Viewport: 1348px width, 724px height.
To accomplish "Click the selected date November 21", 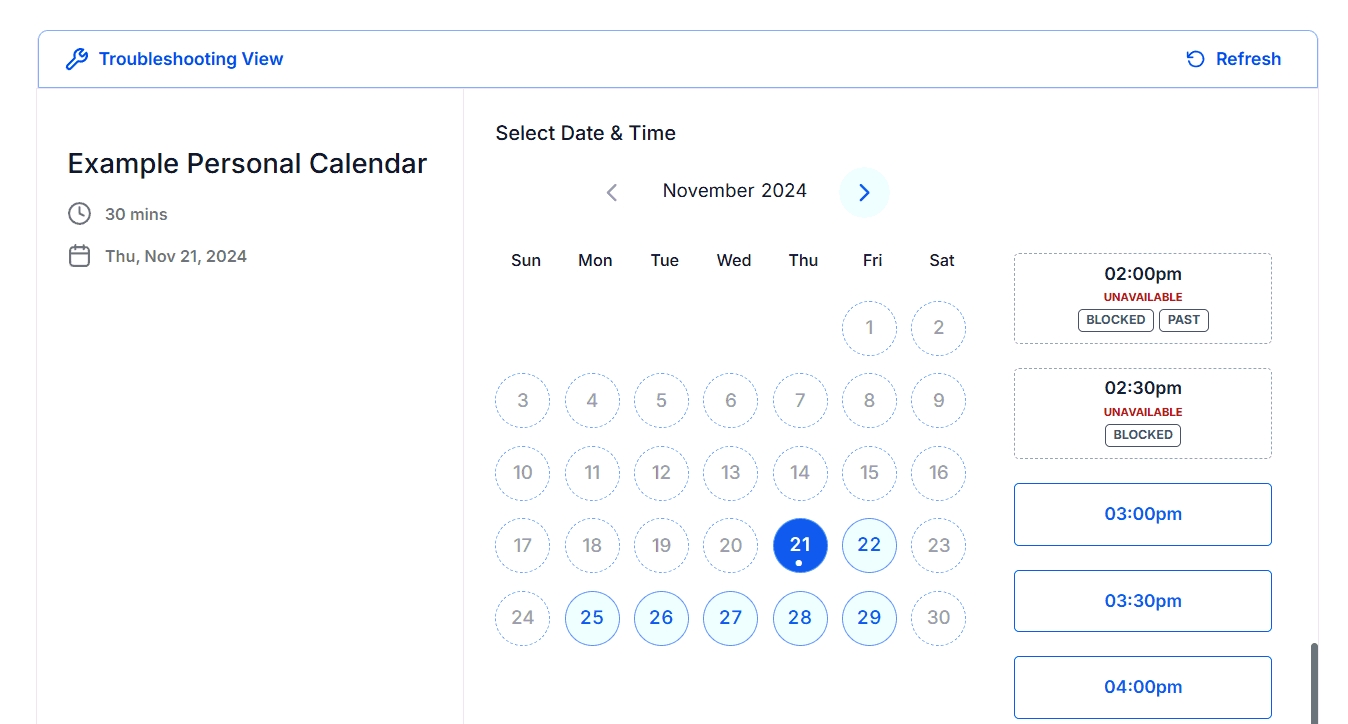I will (800, 545).
